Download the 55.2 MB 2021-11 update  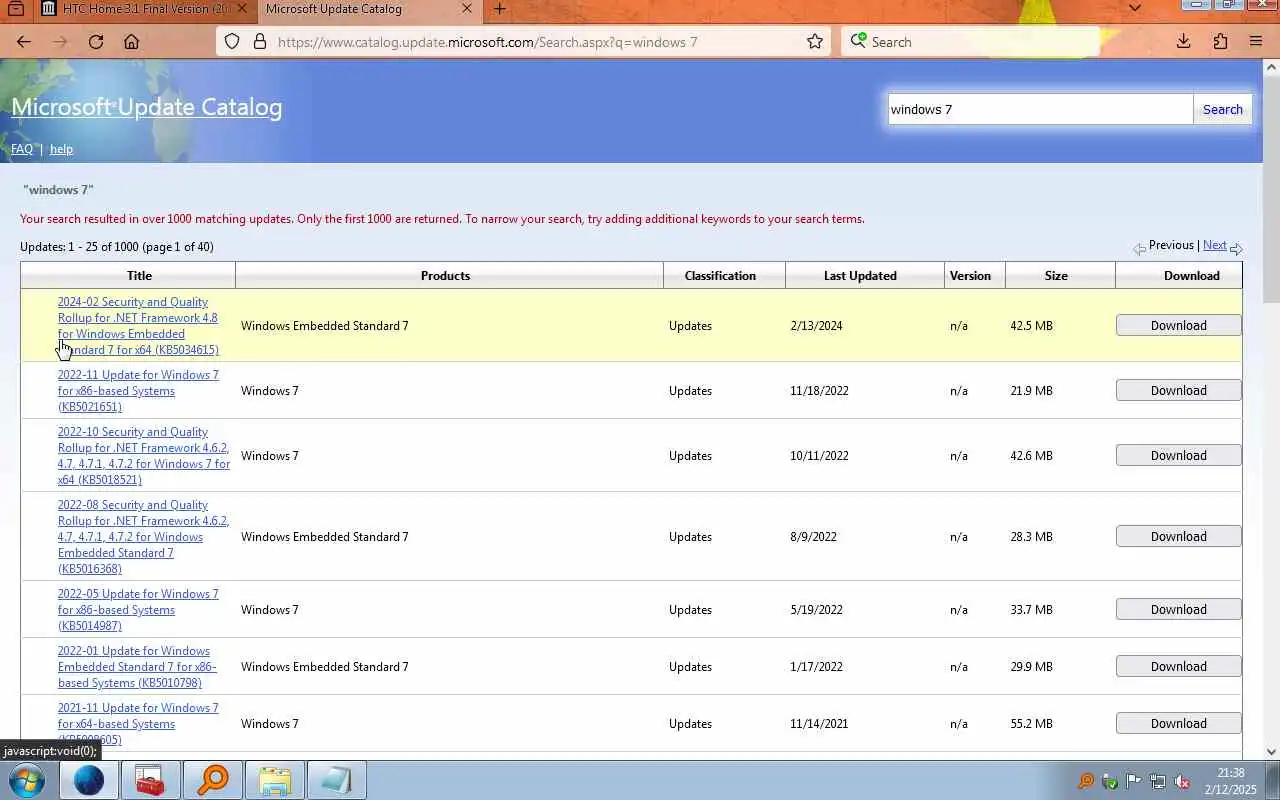point(1179,723)
